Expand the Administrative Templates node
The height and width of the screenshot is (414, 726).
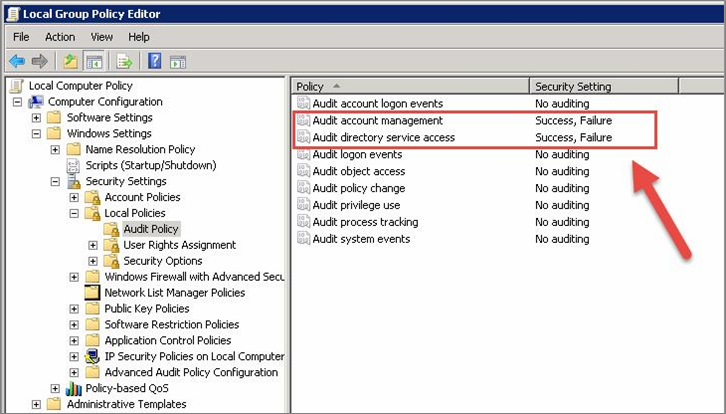pos(37,404)
